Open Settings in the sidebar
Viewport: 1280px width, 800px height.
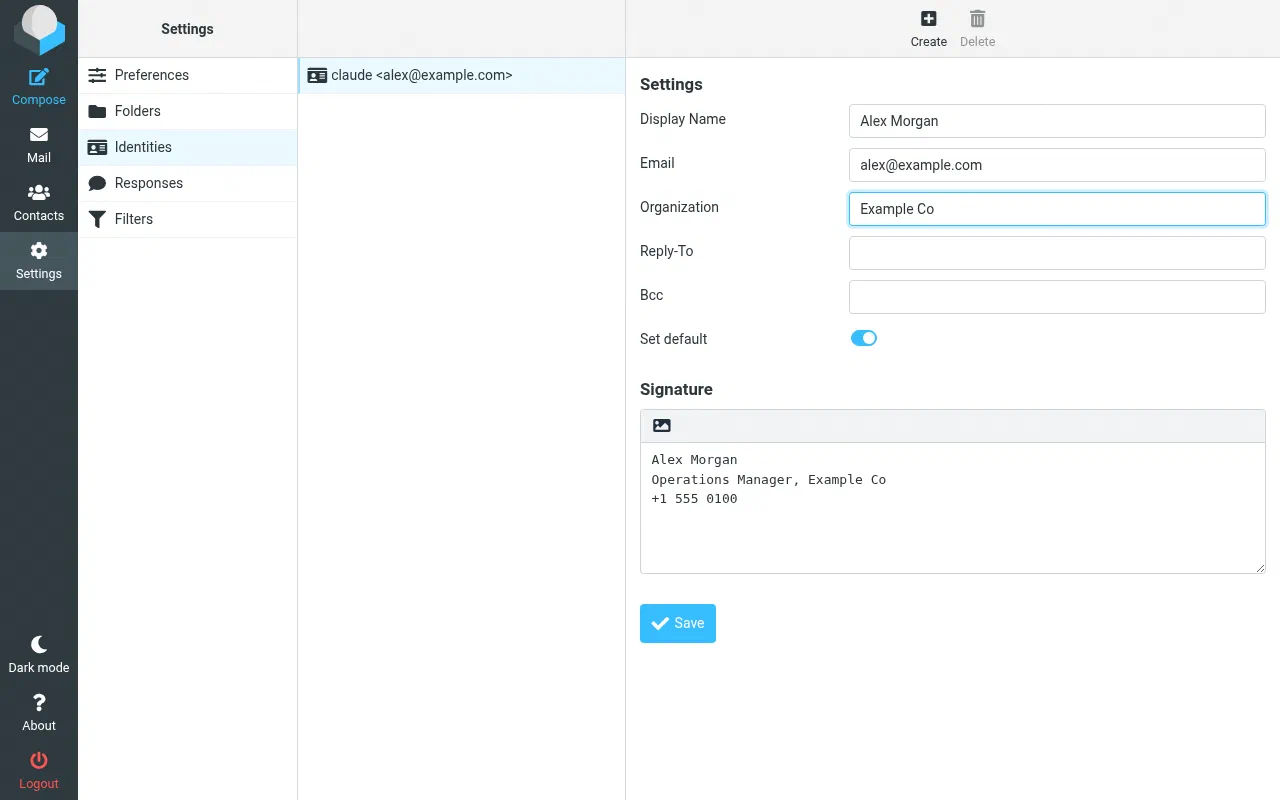(x=39, y=261)
